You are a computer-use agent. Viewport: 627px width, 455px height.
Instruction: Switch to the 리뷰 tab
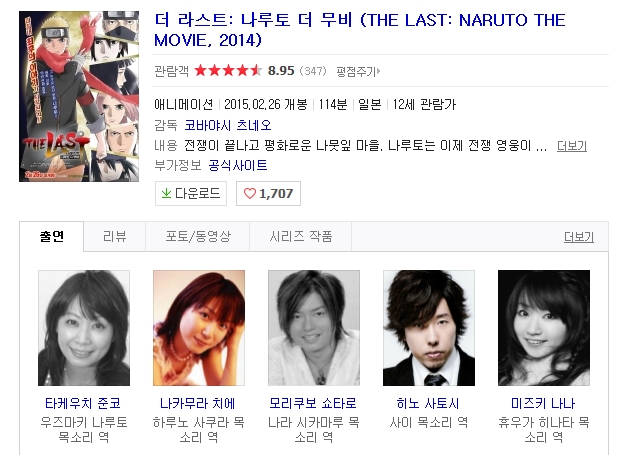tap(115, 236)
